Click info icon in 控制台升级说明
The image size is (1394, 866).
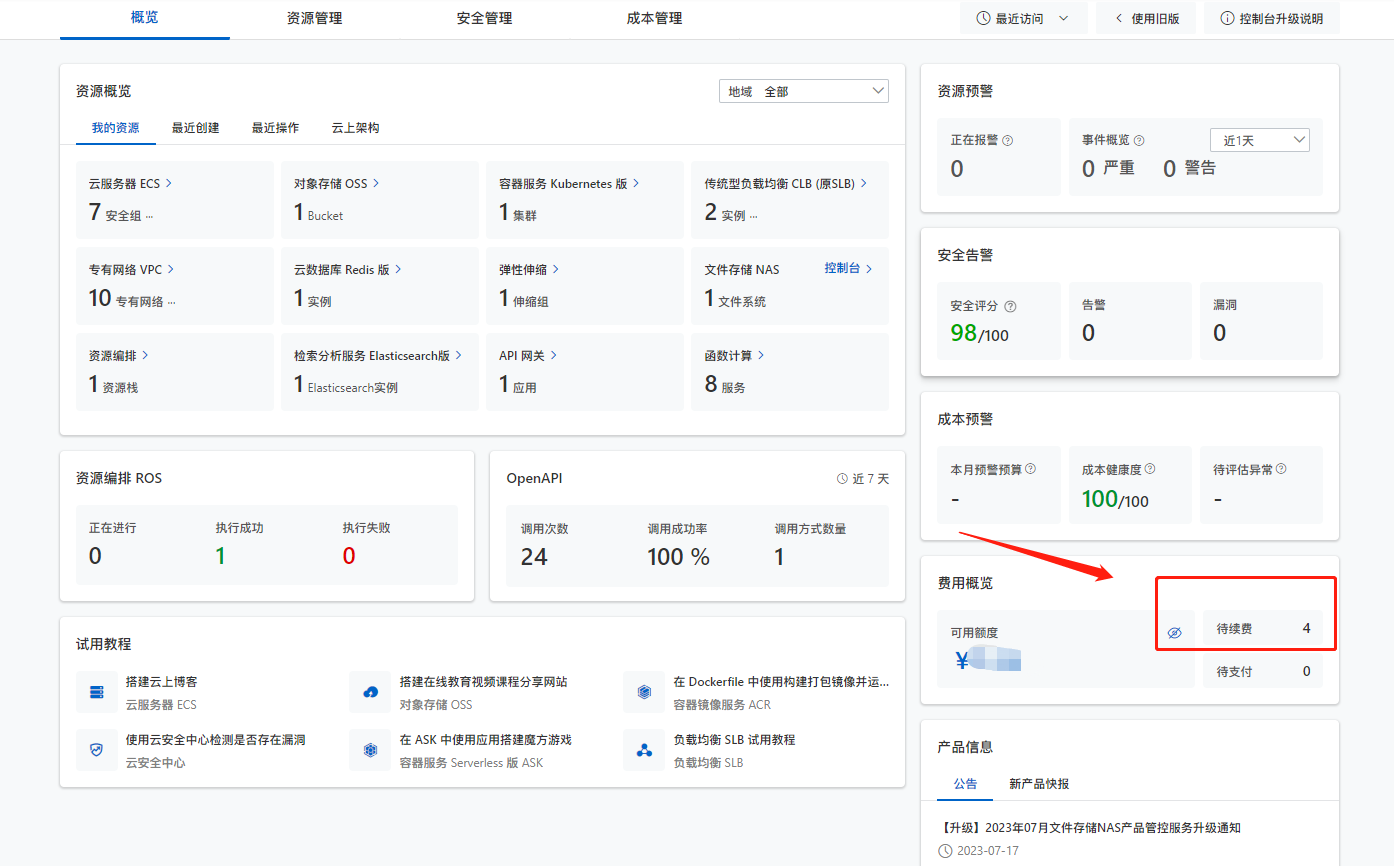tap(1227, 19)
